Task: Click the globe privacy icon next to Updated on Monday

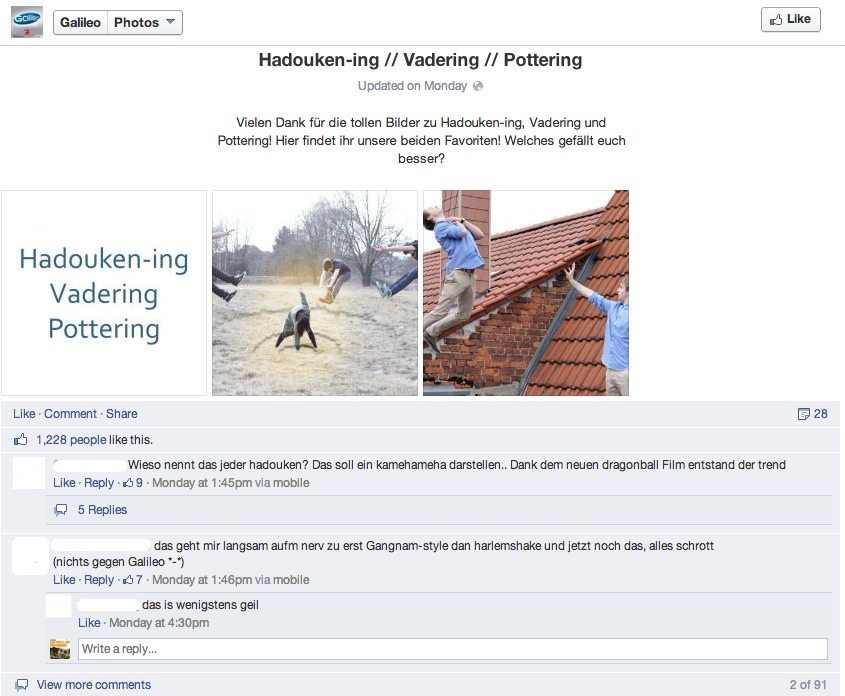Action: 477,86
